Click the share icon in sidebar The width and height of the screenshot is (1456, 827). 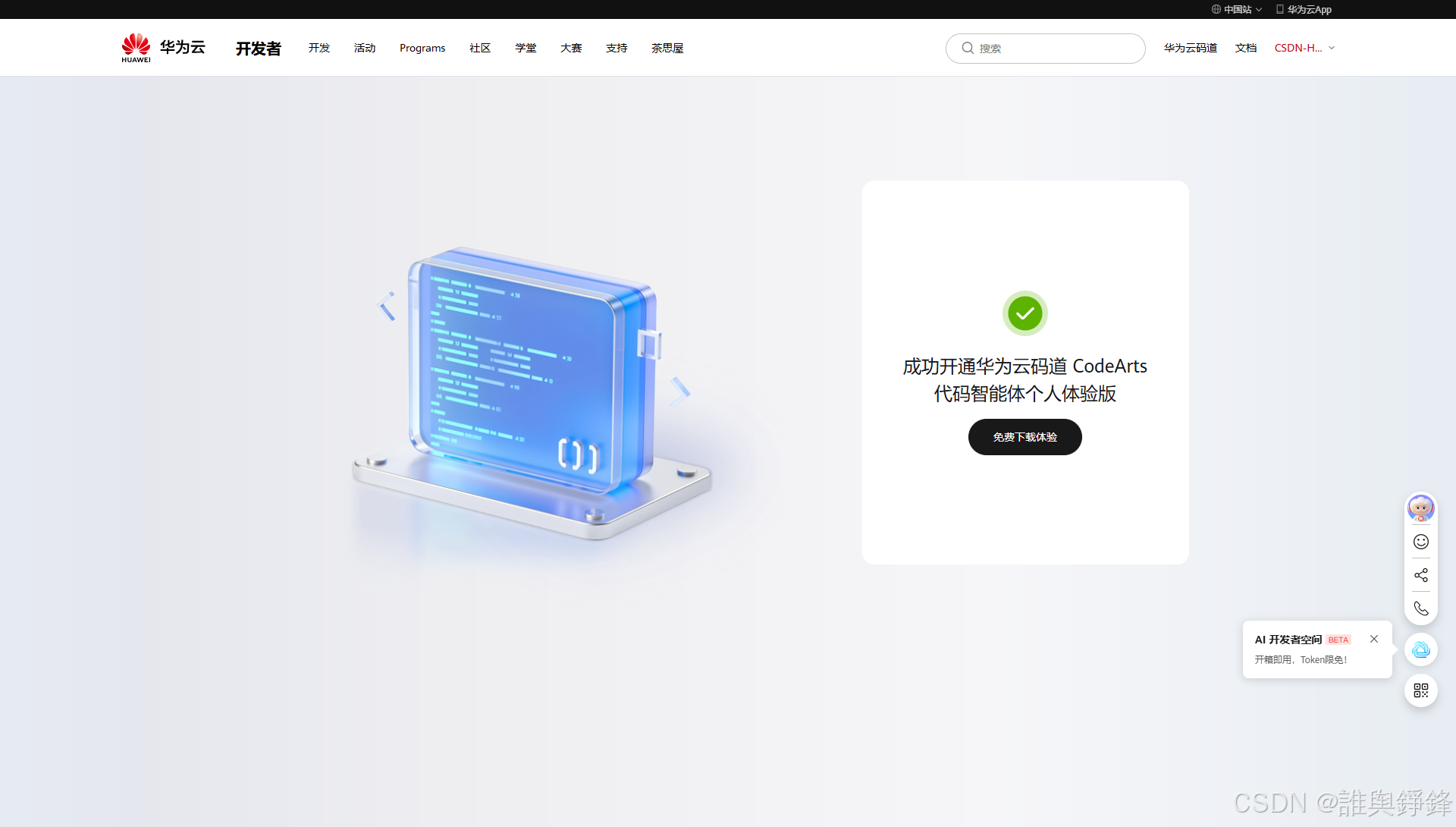pos(1420,575)
